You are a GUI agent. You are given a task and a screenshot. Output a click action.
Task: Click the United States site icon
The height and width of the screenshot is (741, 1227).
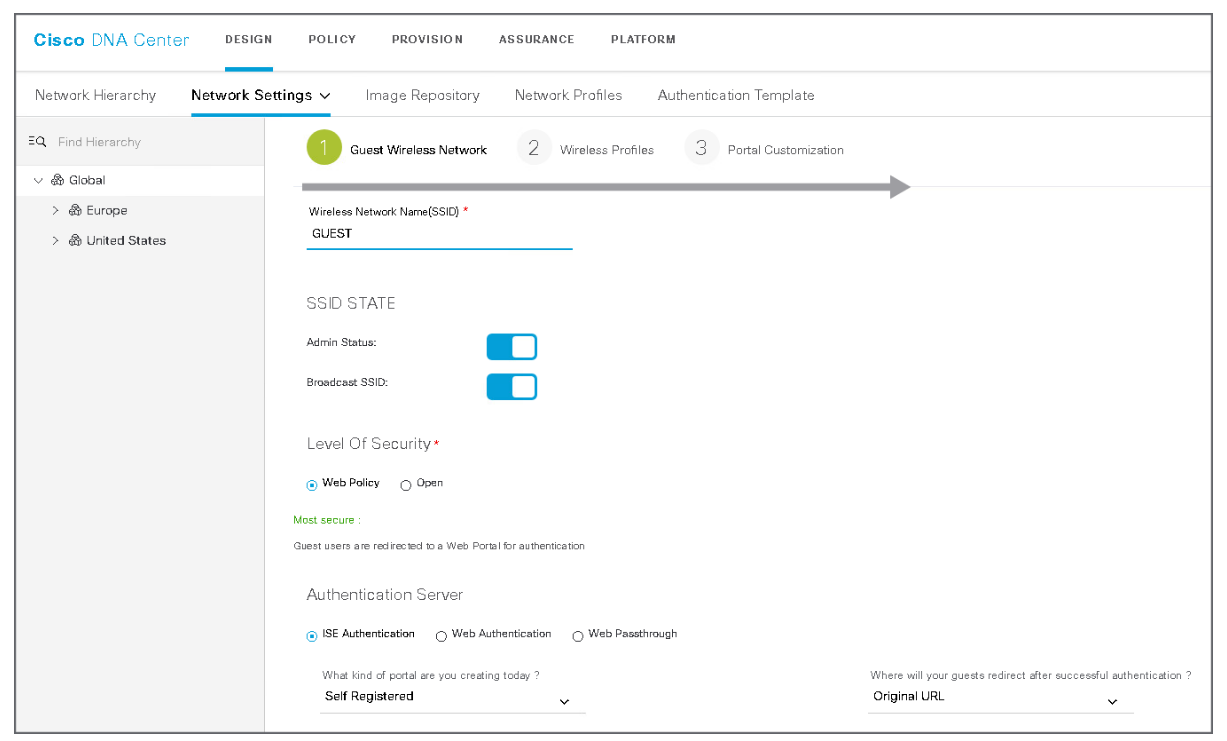coord(75,241)
